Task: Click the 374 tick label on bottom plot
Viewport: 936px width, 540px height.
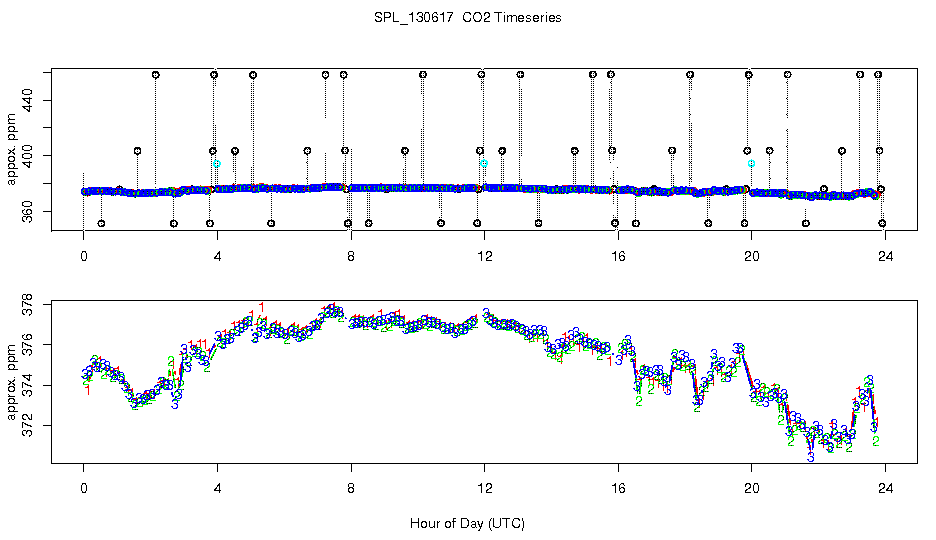Action: pos(28,385)
